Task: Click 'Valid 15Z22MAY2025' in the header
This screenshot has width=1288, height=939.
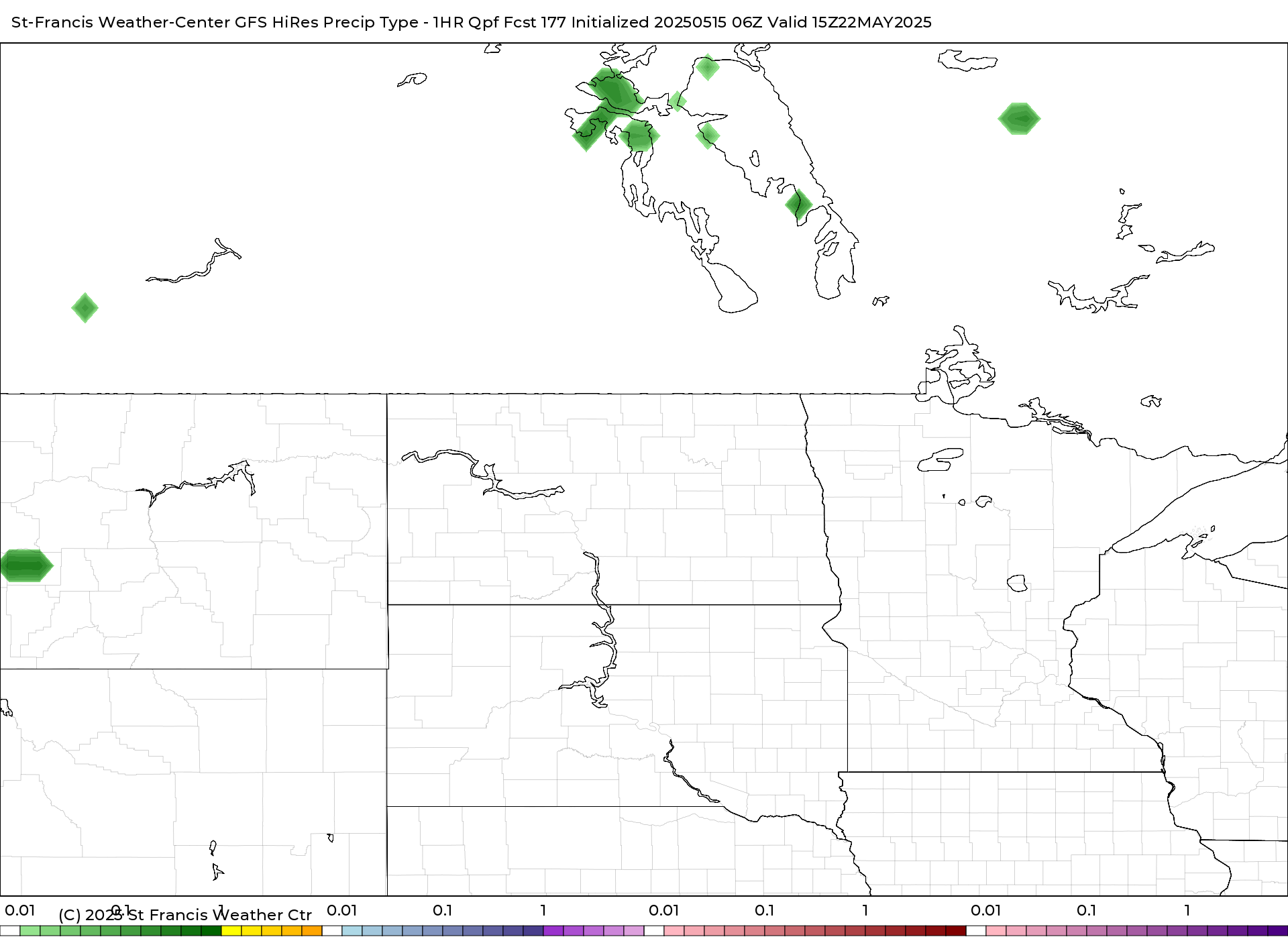Action: [849, 22]
